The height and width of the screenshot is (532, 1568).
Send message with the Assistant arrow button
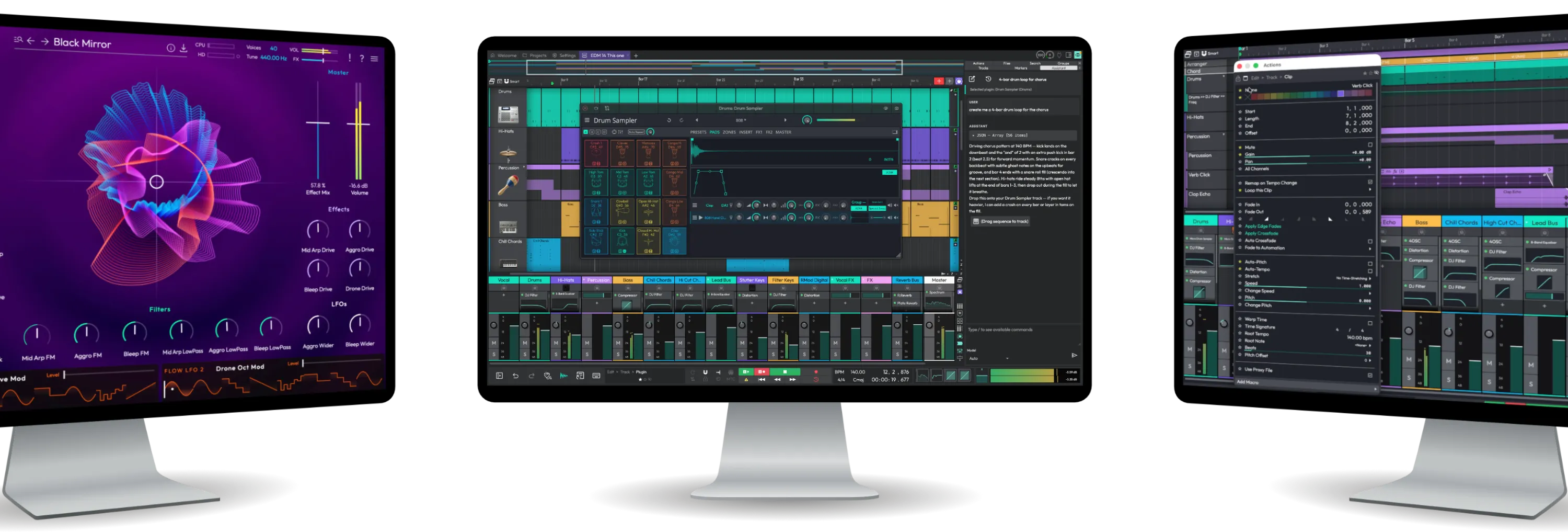coord(1075,355)
